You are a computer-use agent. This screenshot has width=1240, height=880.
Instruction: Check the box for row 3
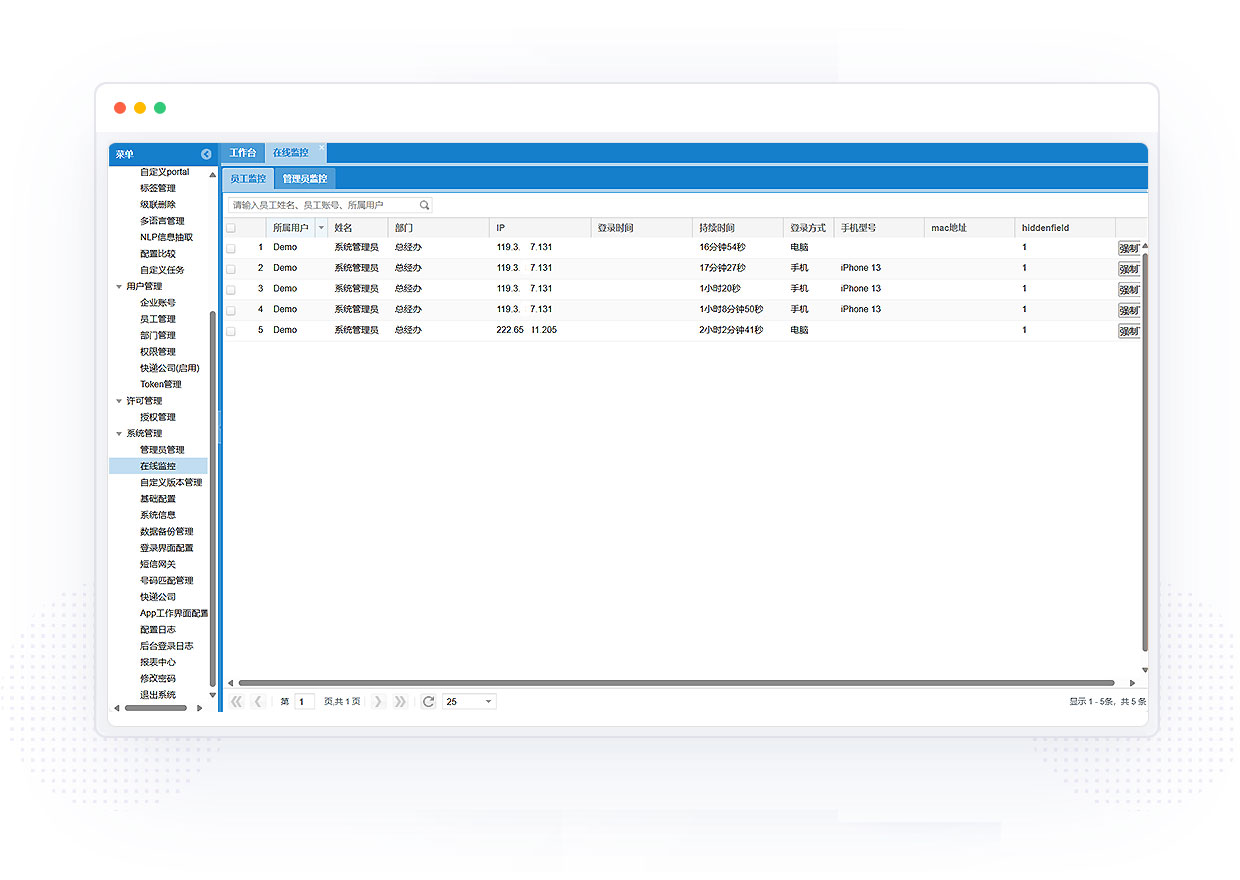pos(231,289)
